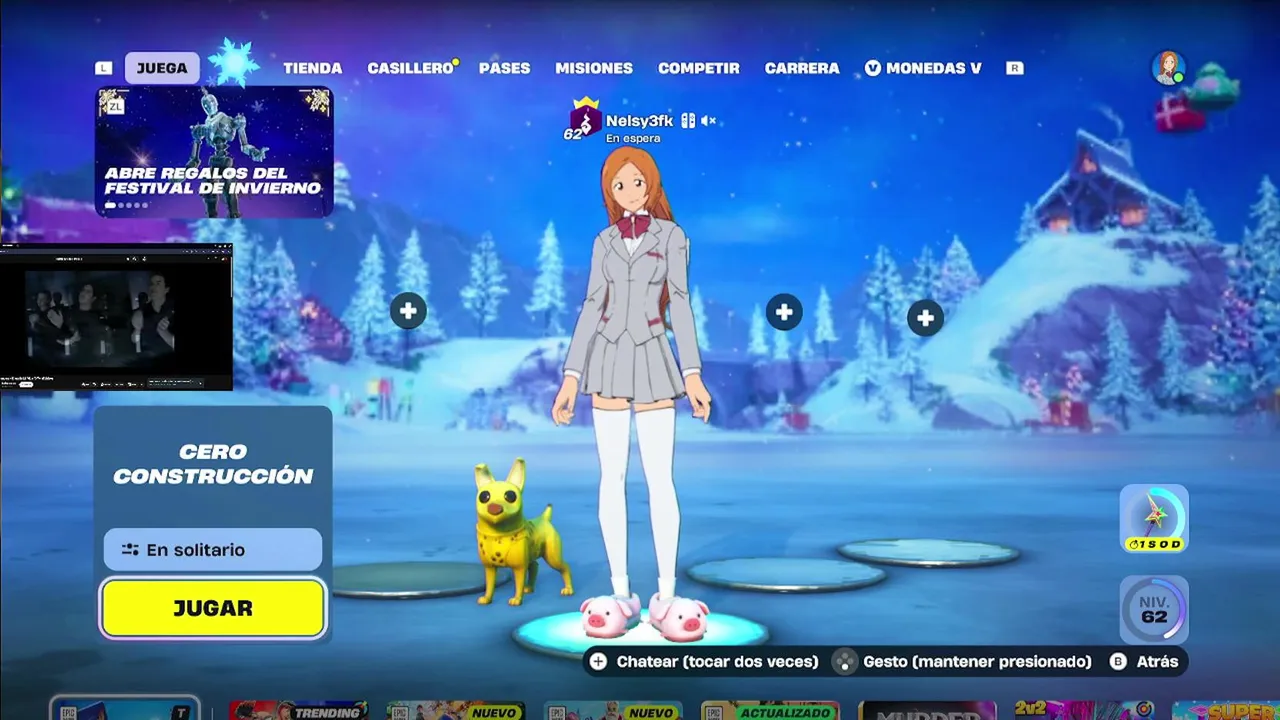Image resolution: width=1280 pixels, height=720 pixels.
Task: Add a player using the plus right of character
Action: (x=784, y=313)
